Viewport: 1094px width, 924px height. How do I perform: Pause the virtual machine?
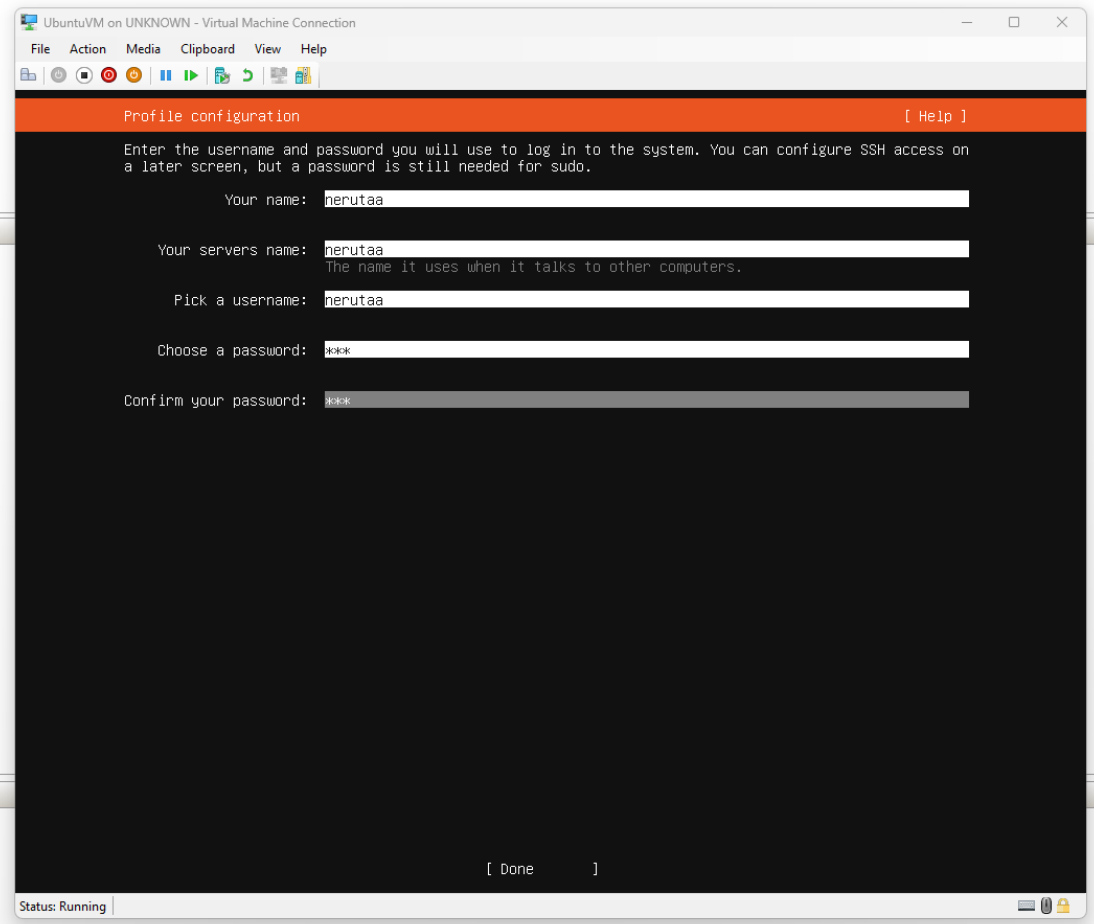click(x=166, y=75)
